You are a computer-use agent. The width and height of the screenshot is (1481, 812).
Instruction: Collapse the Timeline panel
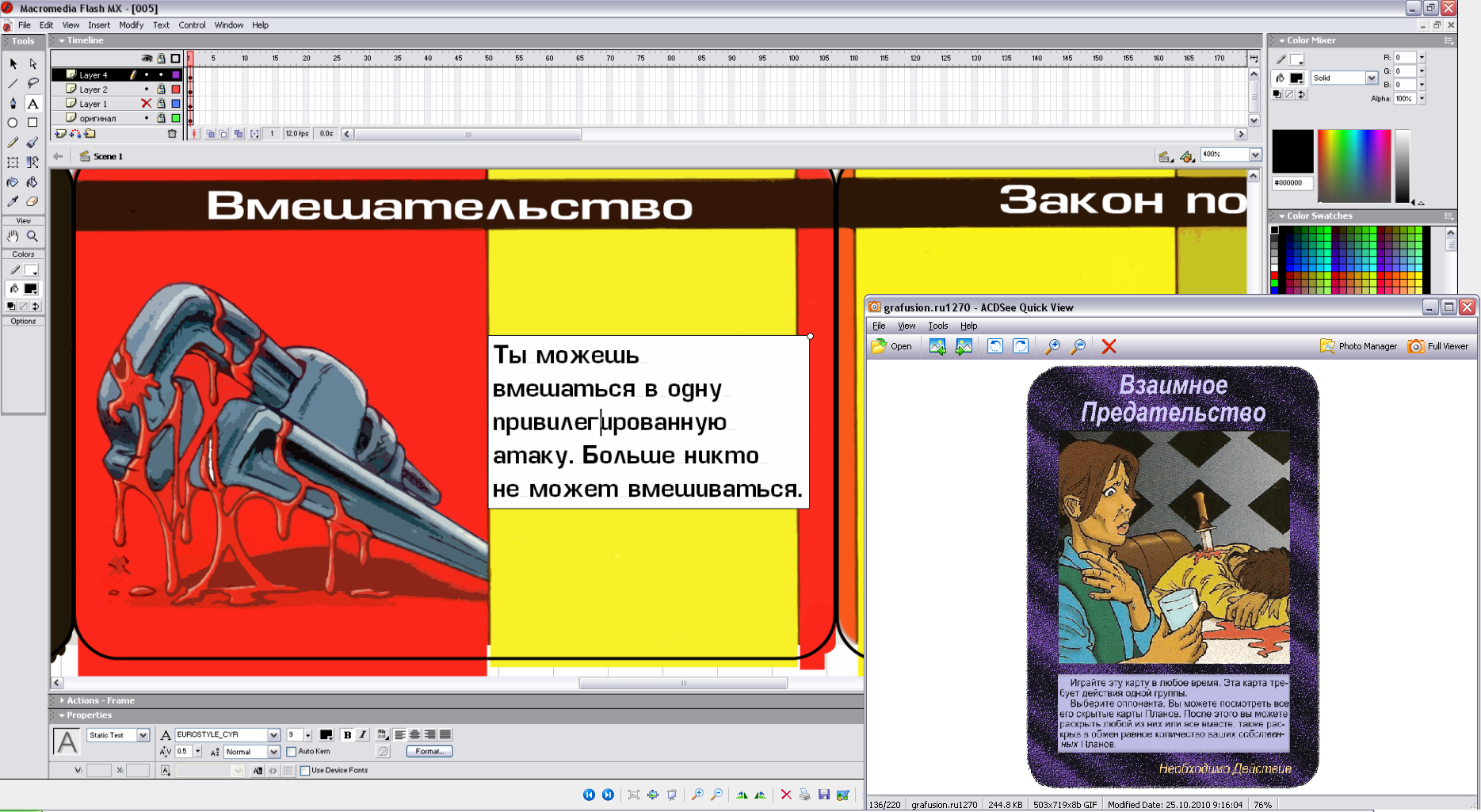tap(62, 40)
